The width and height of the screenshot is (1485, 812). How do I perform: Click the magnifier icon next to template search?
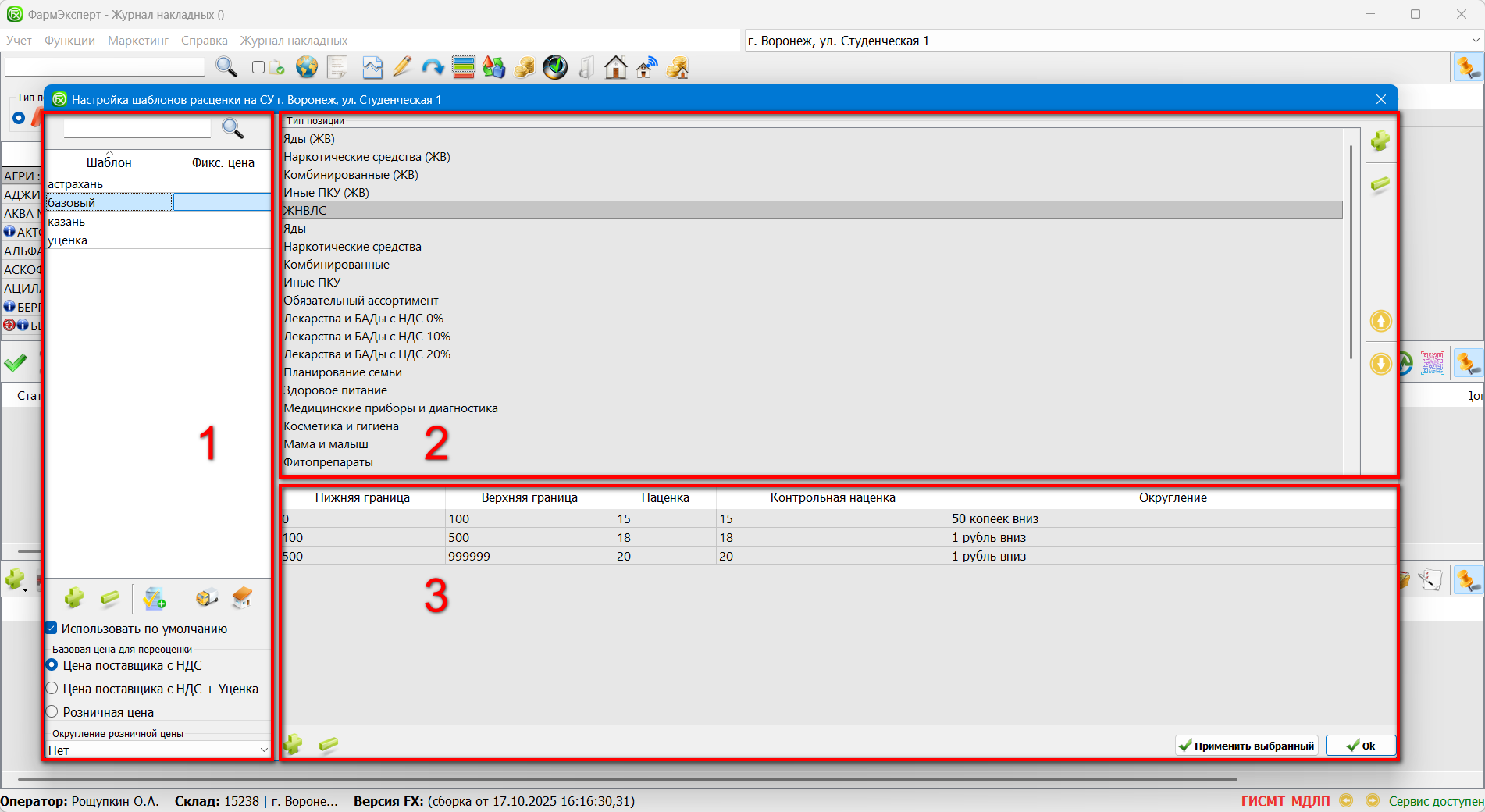pyautogui.click(x=233, y=128)
